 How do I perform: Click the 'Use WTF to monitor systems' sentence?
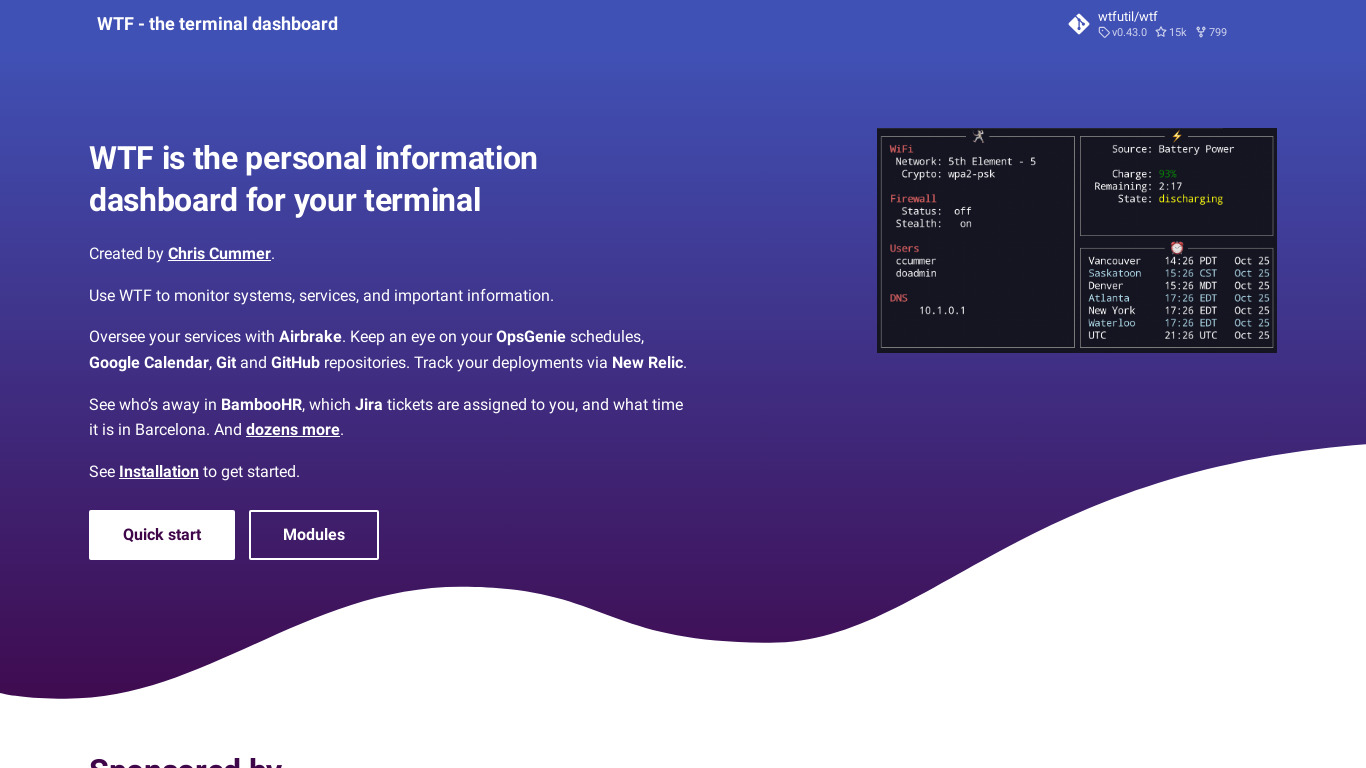[321, 296]
